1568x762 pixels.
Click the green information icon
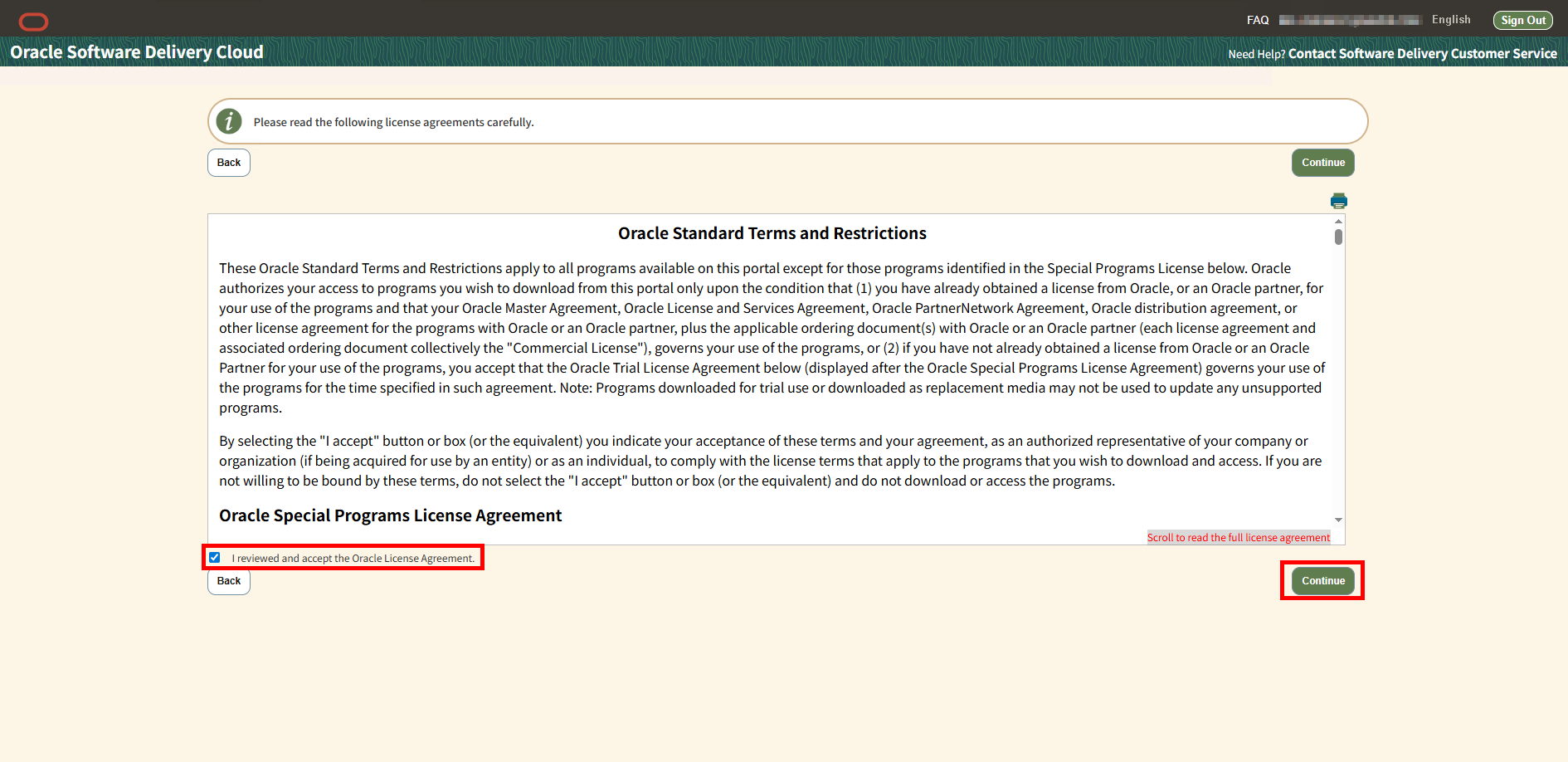(229, 121)
